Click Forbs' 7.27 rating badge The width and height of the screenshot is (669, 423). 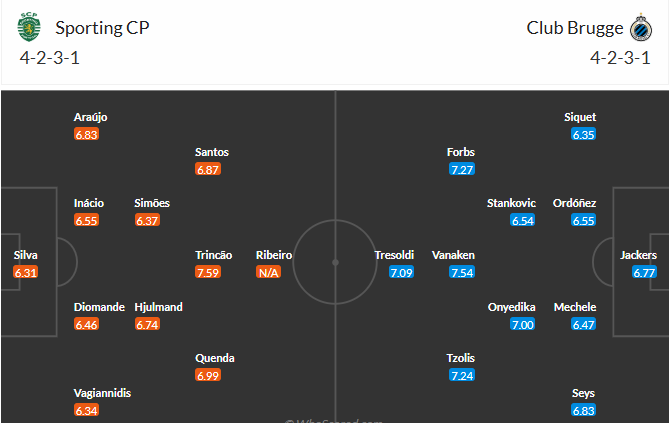(462, 169)
